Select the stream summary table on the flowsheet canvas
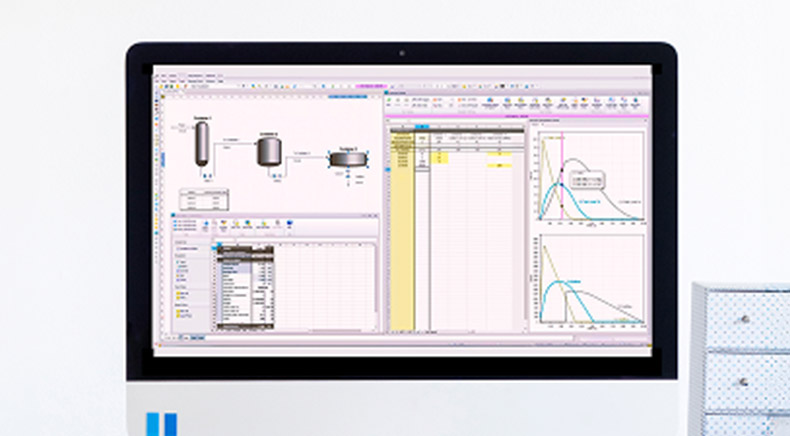790x436 pixels. click(204, 200)
